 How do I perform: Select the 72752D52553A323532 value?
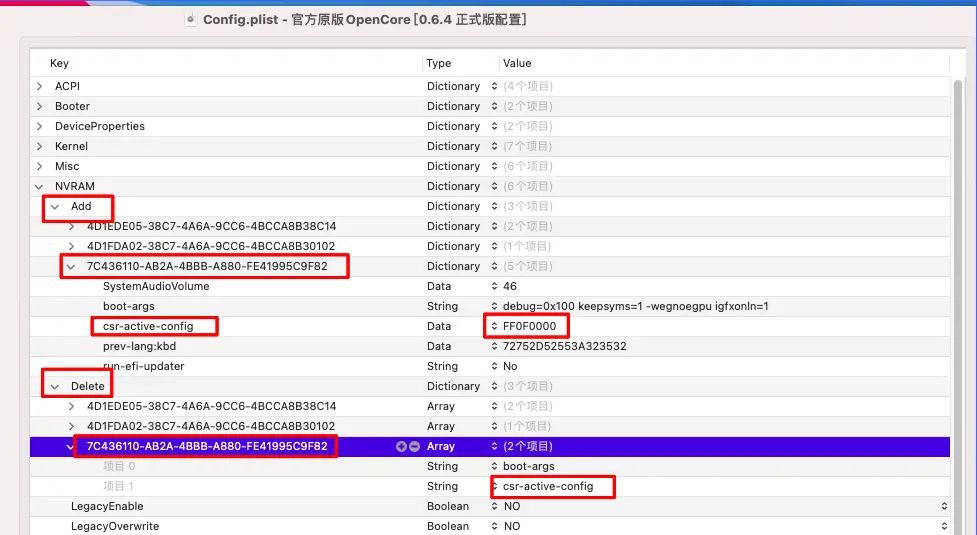(x=565, y=346)
